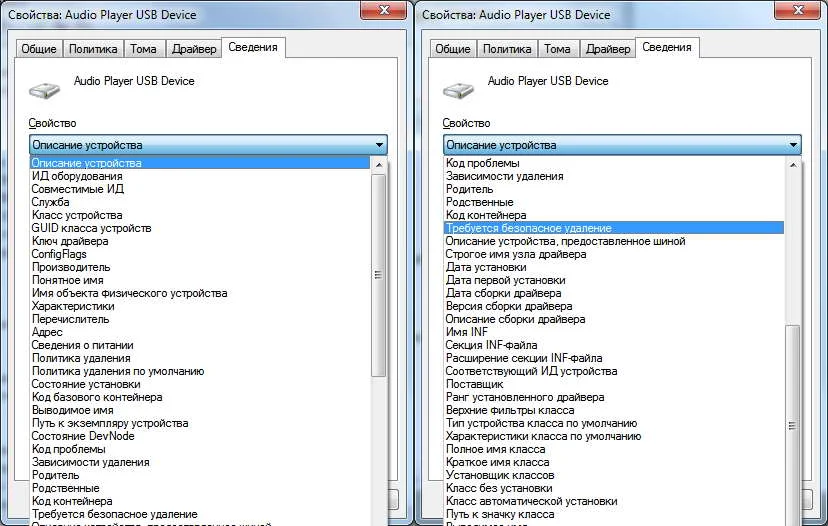The width and height of the screenshot is (828, 526).
Task: Select Перечислитель property
Action: (200, 320)
